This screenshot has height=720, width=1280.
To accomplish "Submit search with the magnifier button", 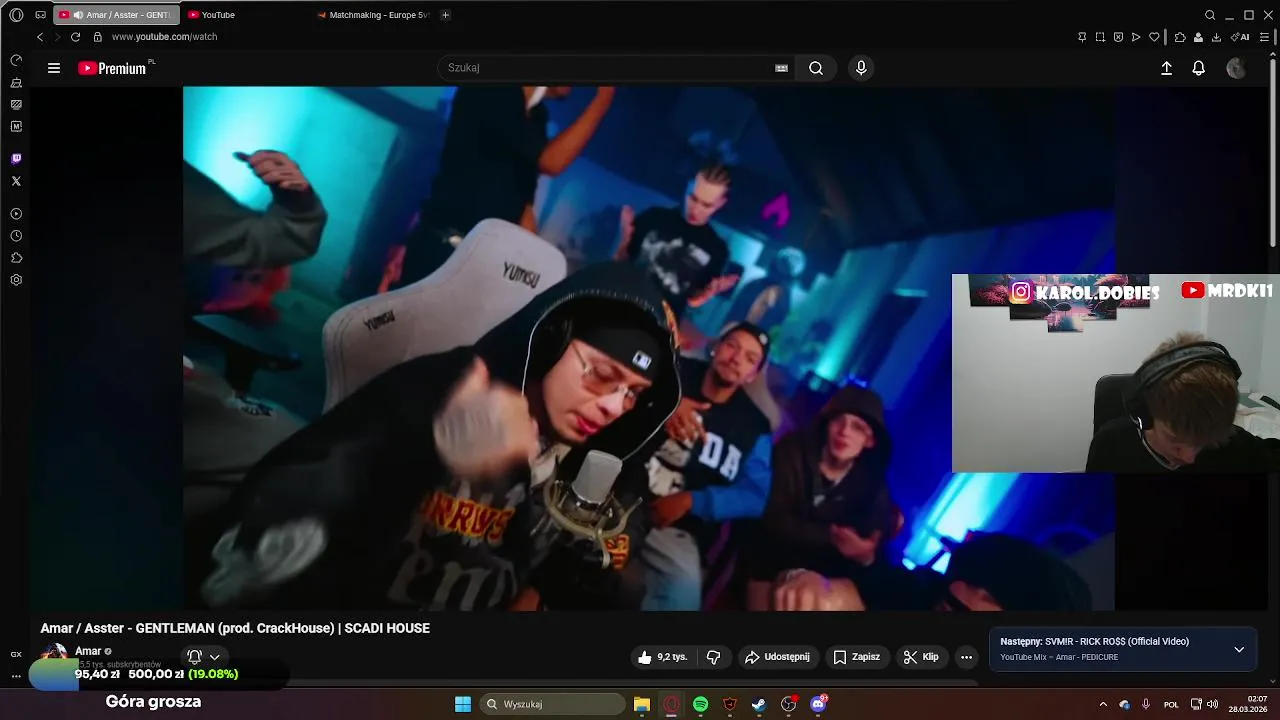I will point(816,68).
